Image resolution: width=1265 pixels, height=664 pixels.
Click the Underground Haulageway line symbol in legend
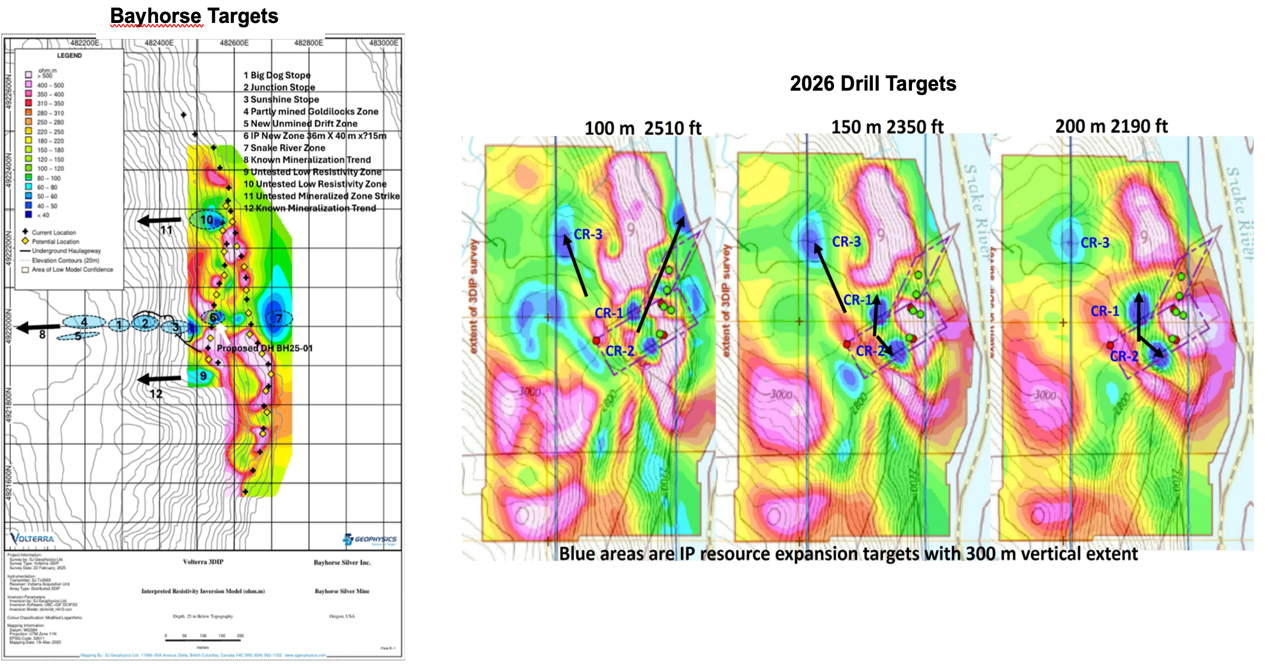tap(27, 252)
